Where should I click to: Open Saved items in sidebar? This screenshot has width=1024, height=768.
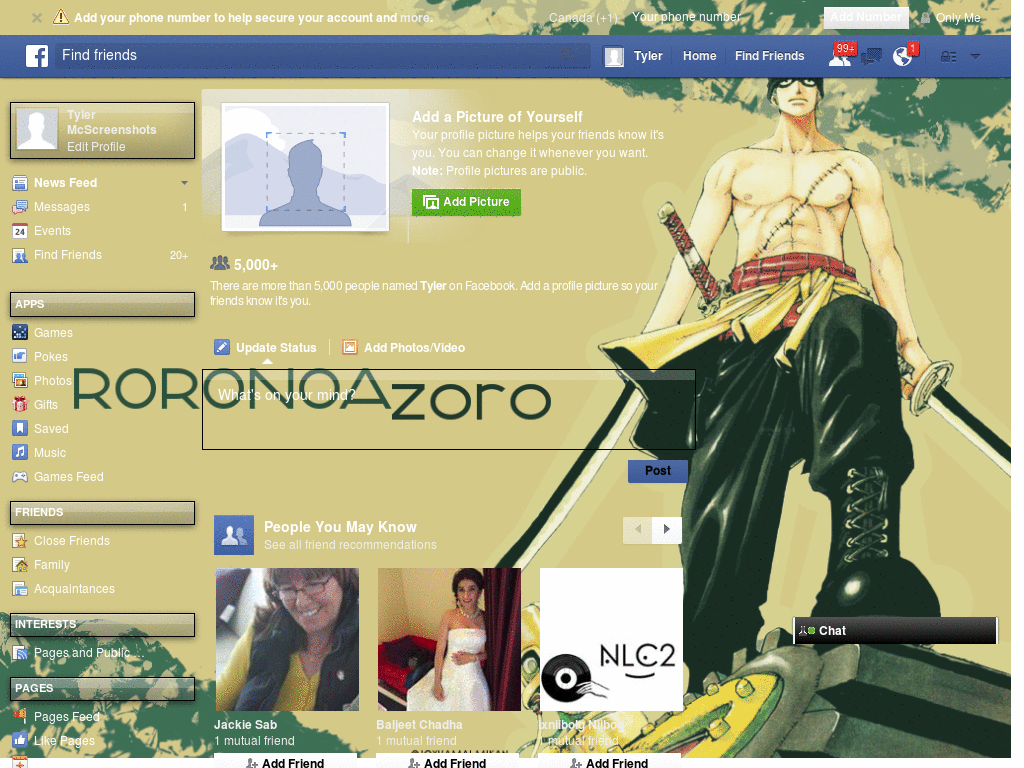coord(50,429)
